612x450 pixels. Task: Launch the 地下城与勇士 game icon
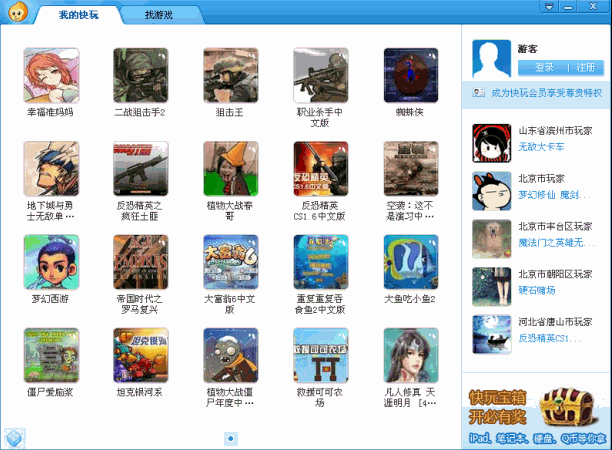(x=51, y=169)
